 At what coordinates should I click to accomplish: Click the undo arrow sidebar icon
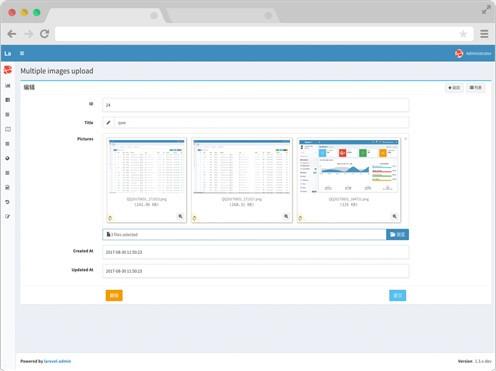pos(8,202)
